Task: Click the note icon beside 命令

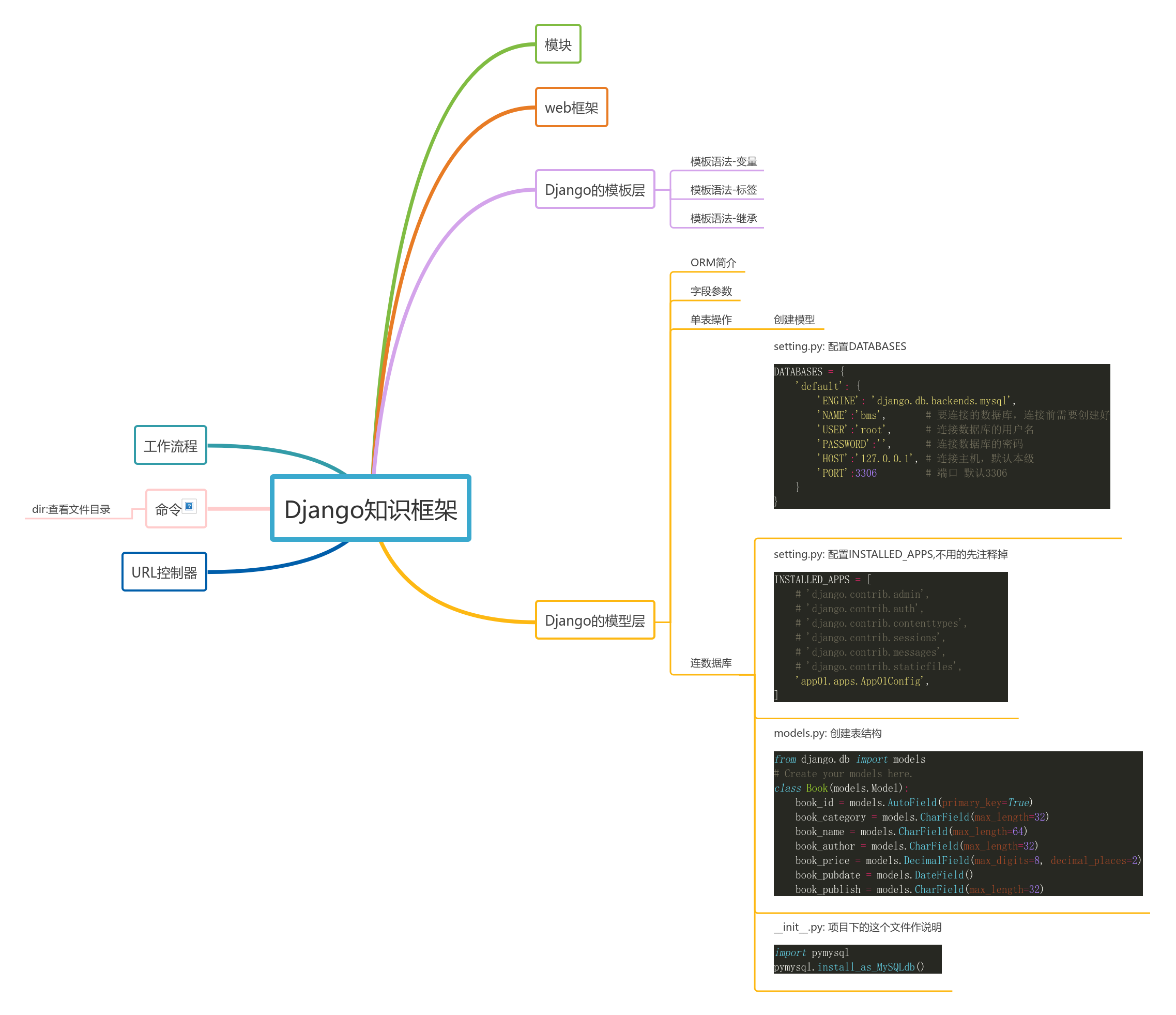Action: pos(190,506)
